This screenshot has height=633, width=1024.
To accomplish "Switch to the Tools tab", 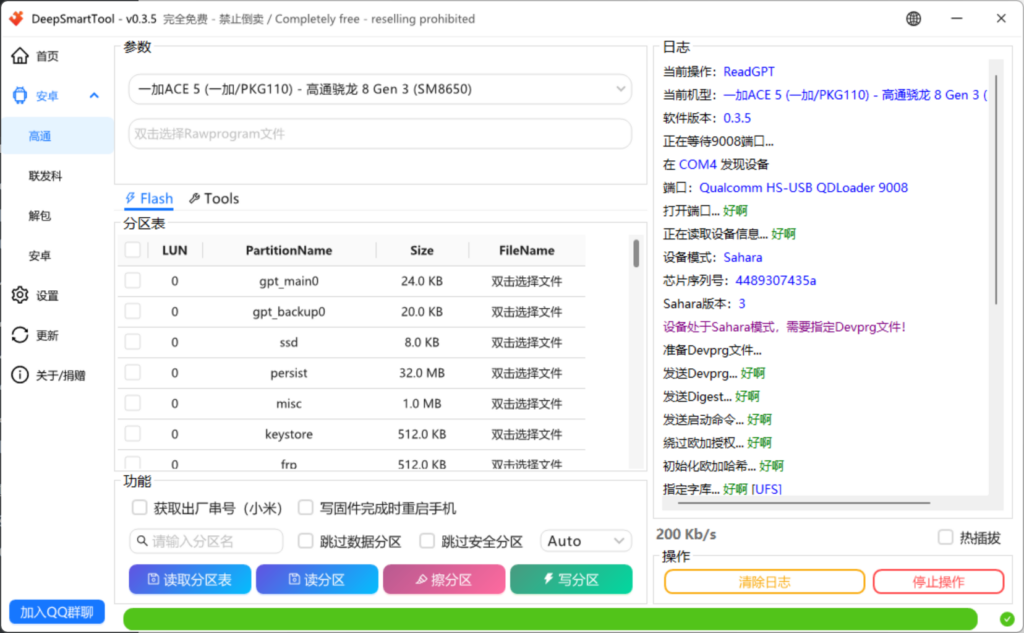I will click(x=214, y=198).
